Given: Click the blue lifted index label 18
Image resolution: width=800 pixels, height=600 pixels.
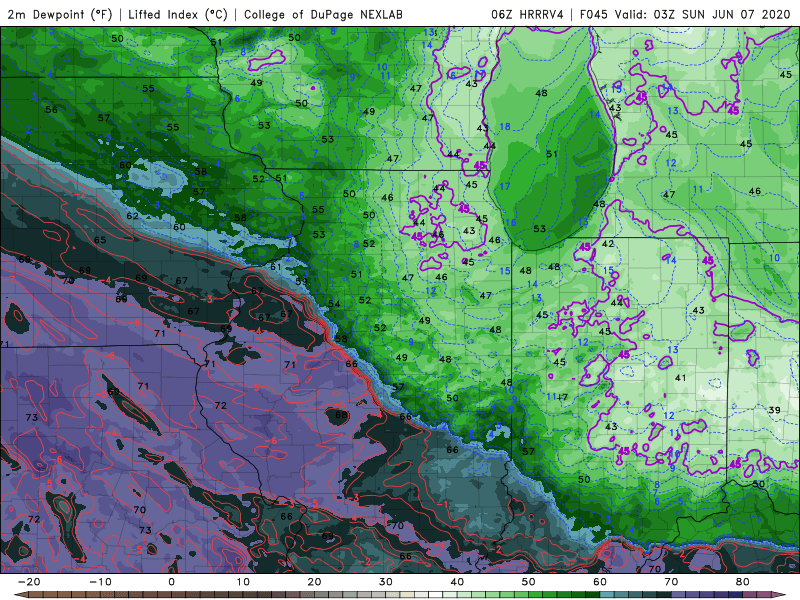Looking at the screenshot, I should click(x=505, y=127).
